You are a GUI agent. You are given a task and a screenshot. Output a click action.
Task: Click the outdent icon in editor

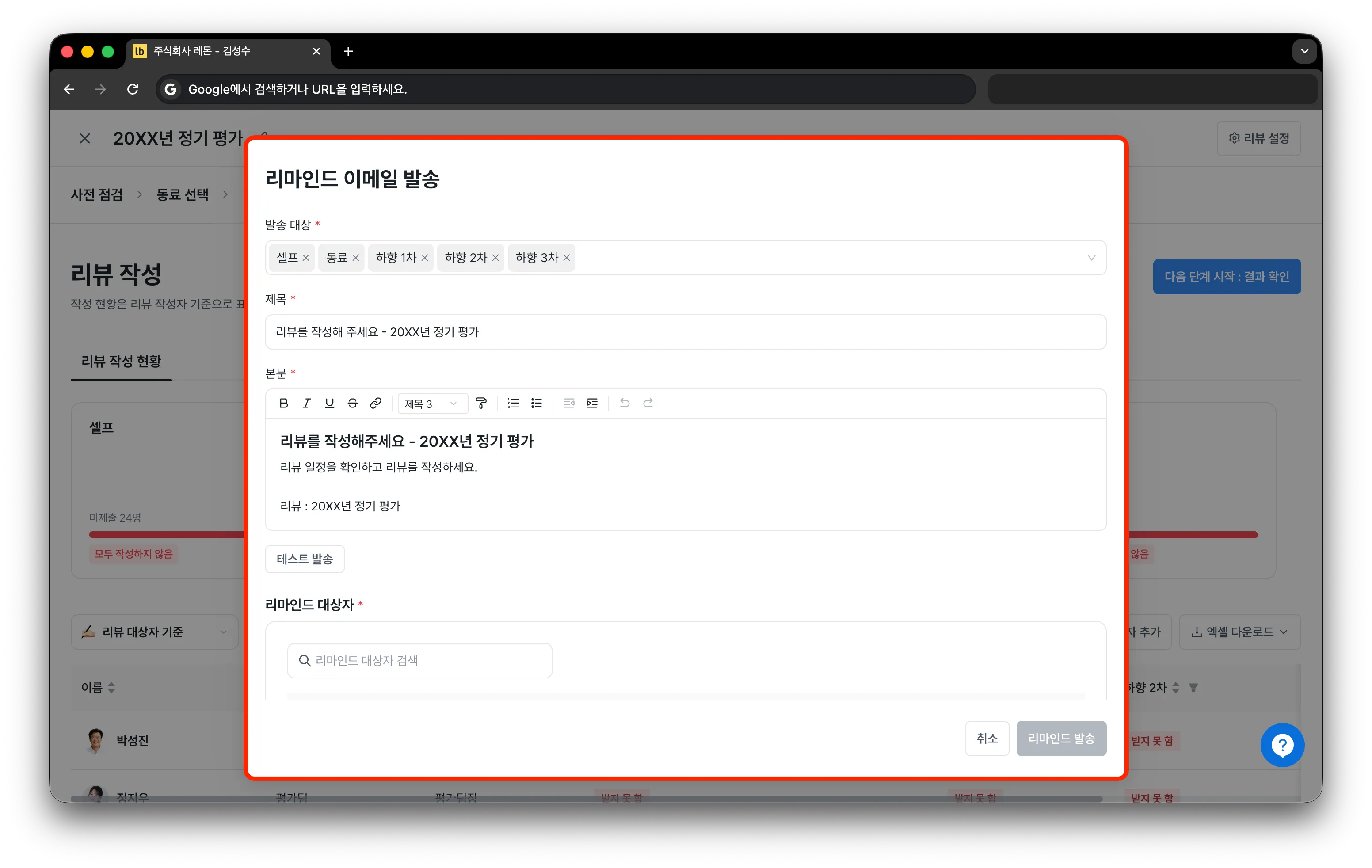568,404
